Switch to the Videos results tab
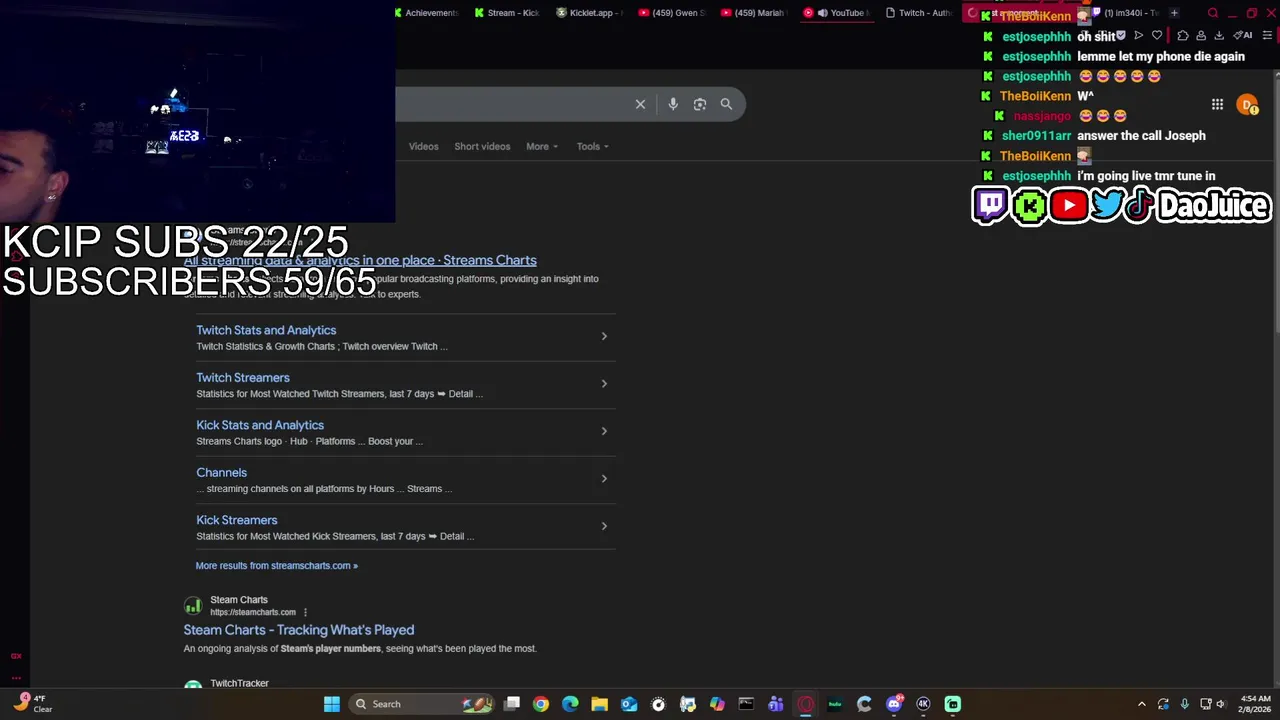This screenshot has height=720, width=1280. 423,146
